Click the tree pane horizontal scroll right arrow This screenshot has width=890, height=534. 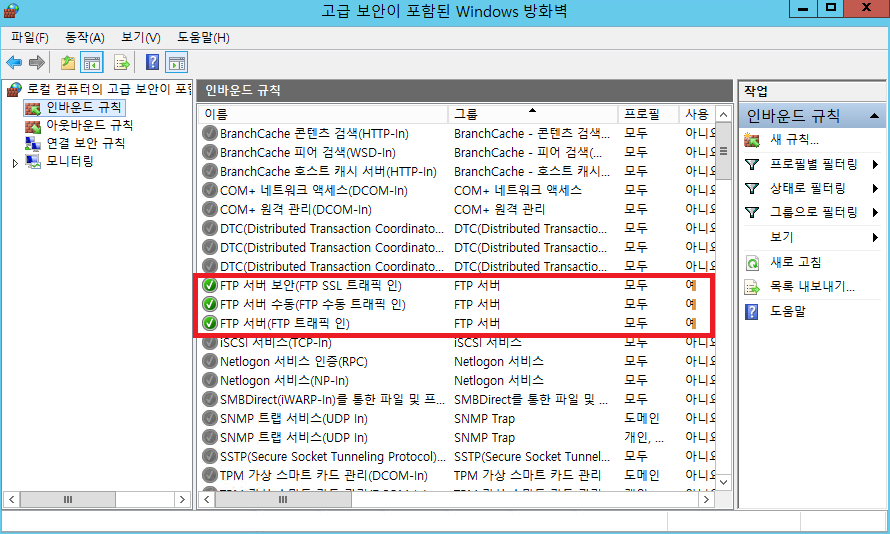182,499
